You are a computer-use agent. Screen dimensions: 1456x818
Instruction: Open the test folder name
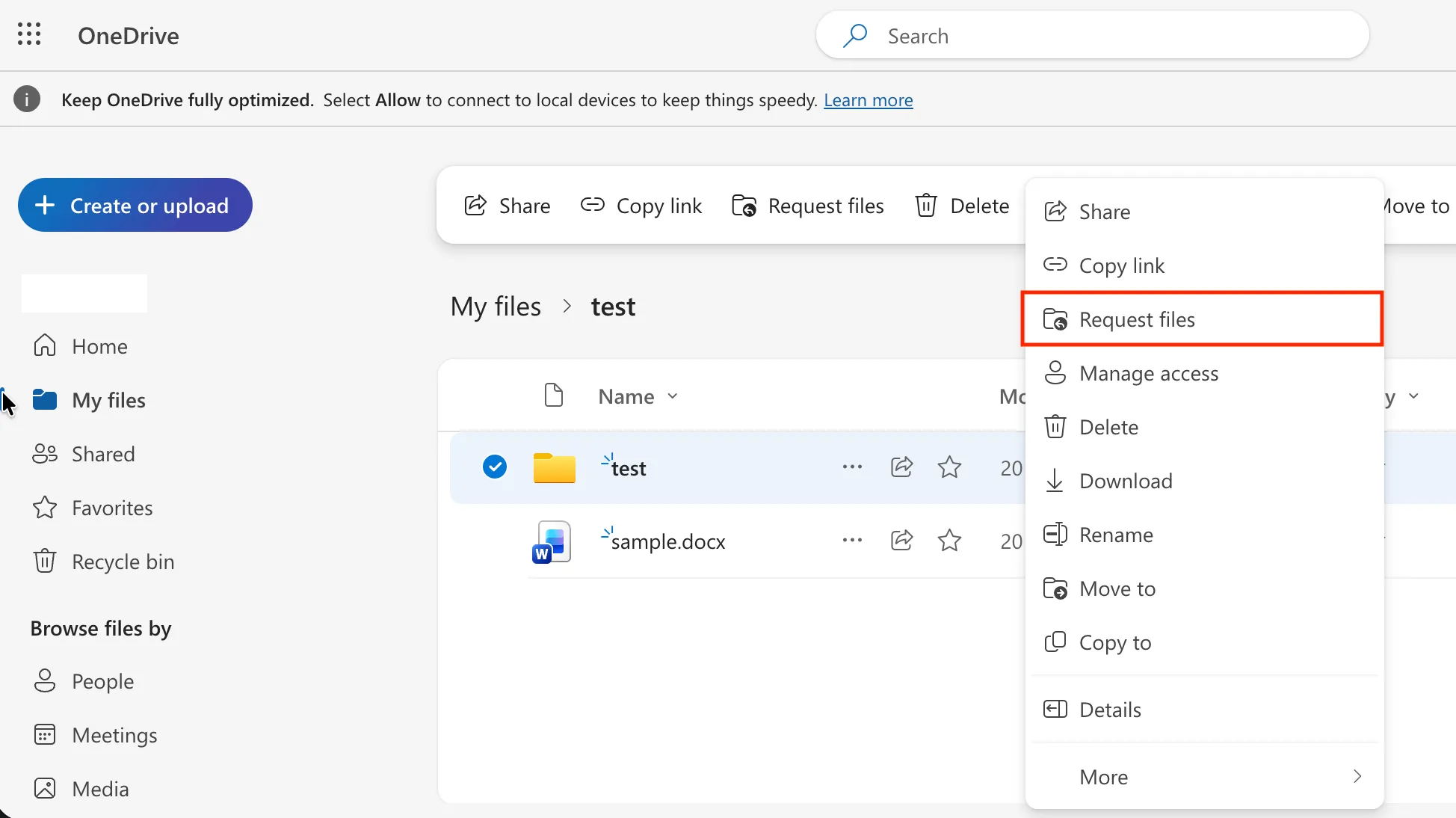(629, 468)
